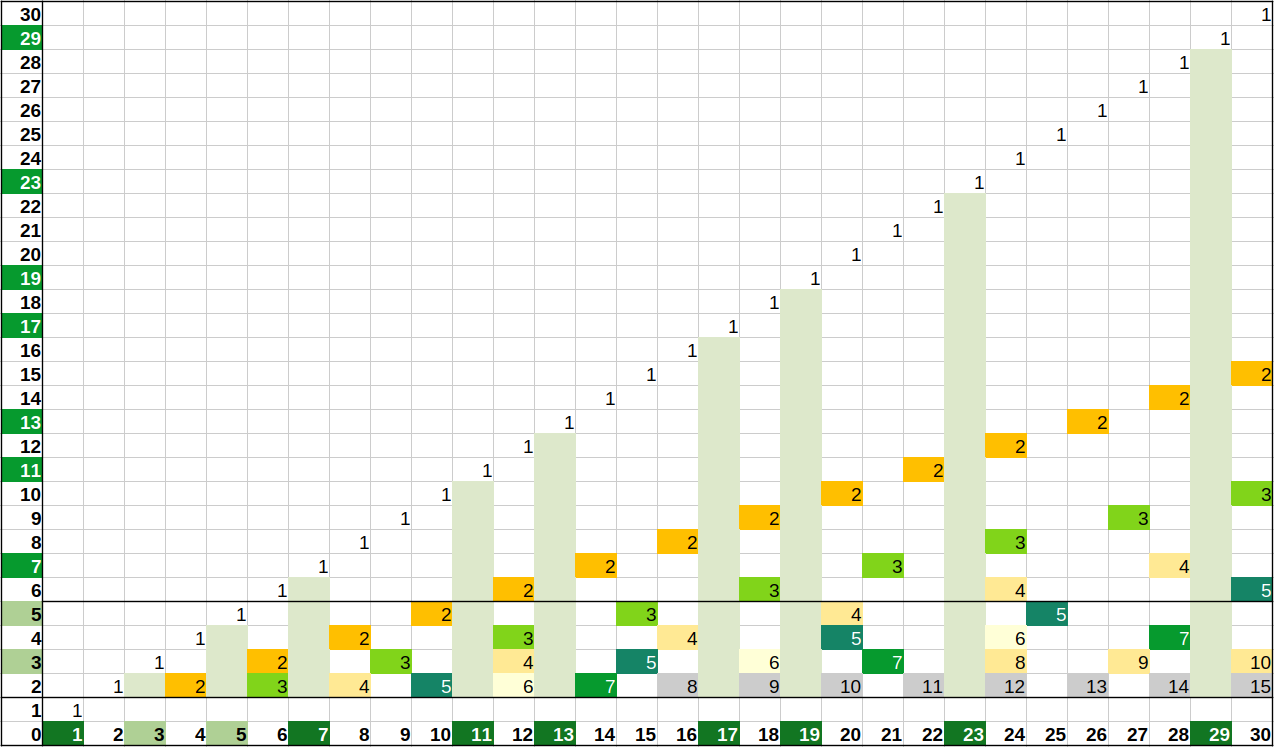Select dark green column label 17 in bottom row
Image resolution: width=1274 pixels, height=747 pixels.
tap(719, 734)
